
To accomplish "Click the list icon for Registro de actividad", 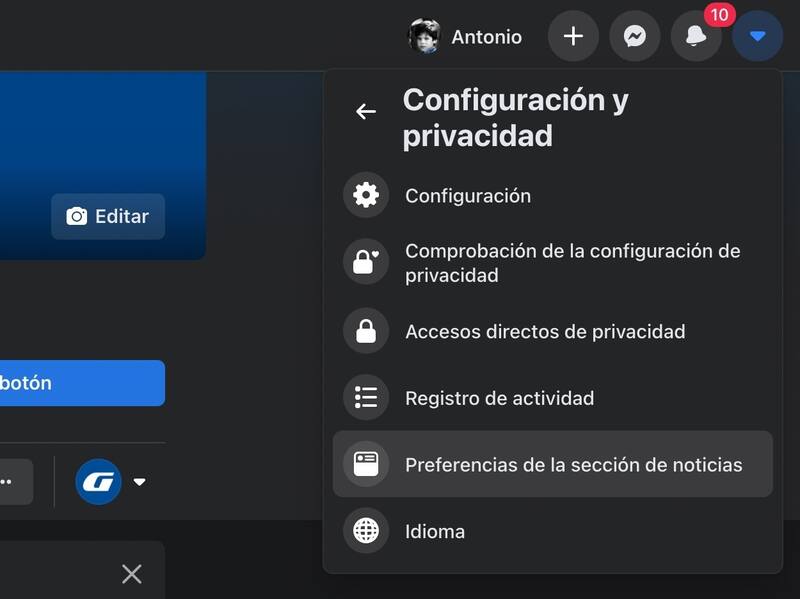I will click(366, 398).
